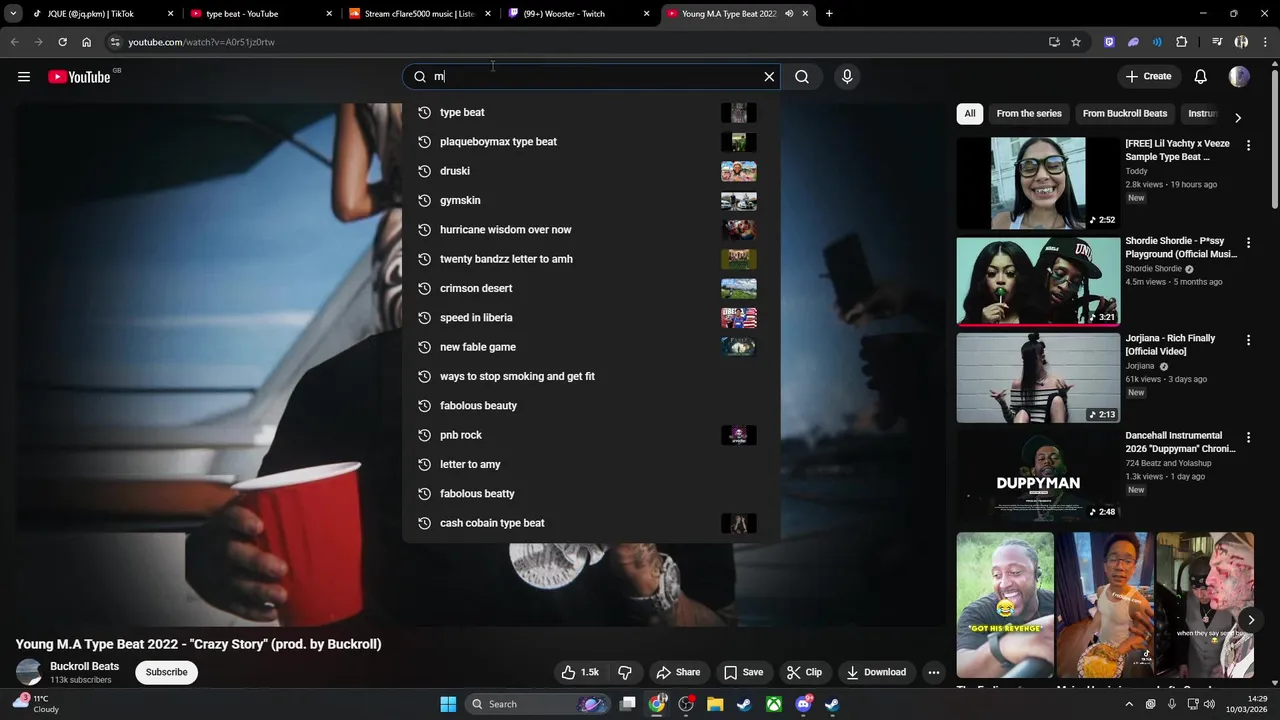The height and width of the screenshot is (720, 1280).
Task: Open a new browser tab
Action: 829,14
